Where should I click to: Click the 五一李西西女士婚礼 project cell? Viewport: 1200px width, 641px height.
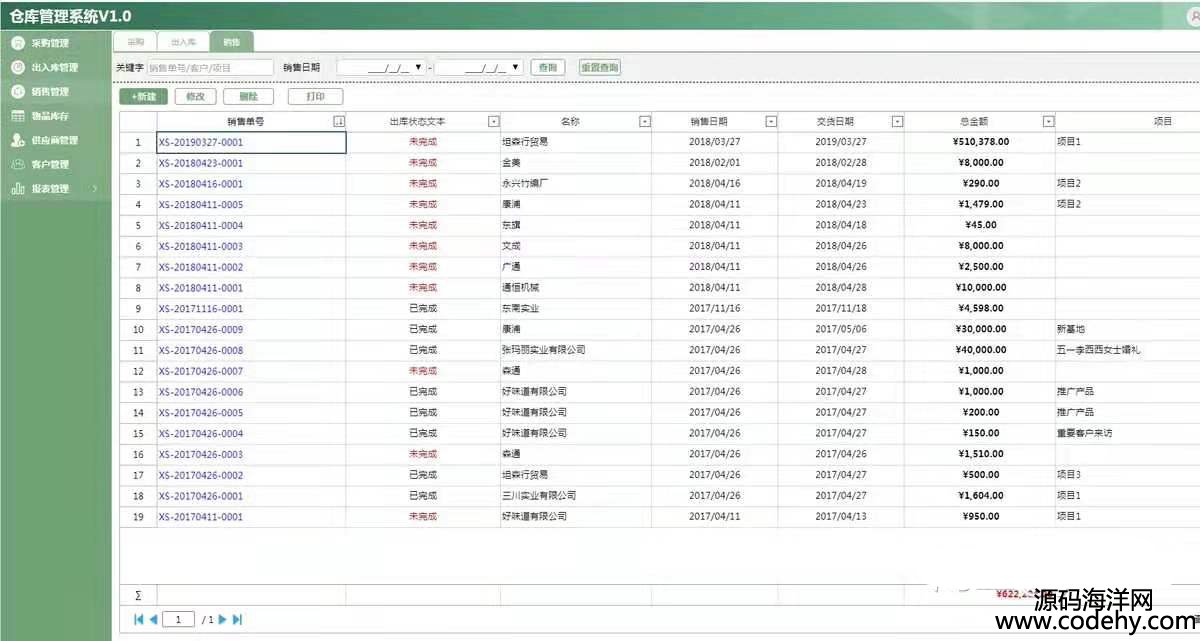coord(1128,350)
